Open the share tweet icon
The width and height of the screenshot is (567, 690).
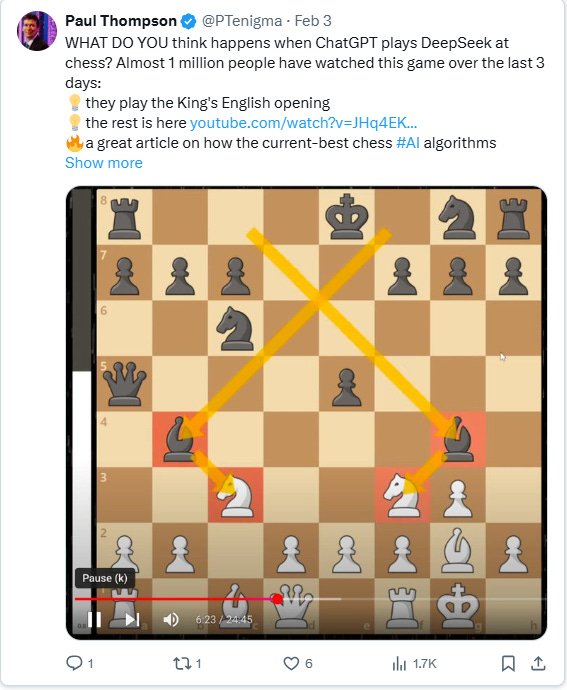[x=538, y=663]
